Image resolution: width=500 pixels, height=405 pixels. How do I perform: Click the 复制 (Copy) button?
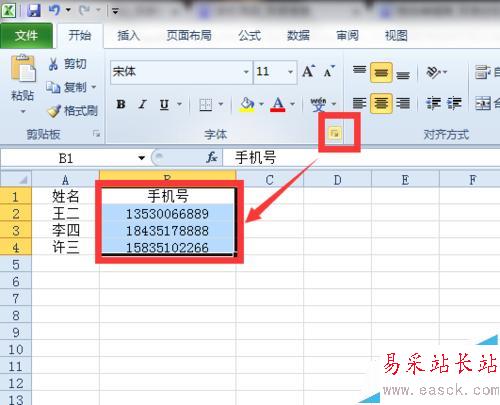click(66, 87)
